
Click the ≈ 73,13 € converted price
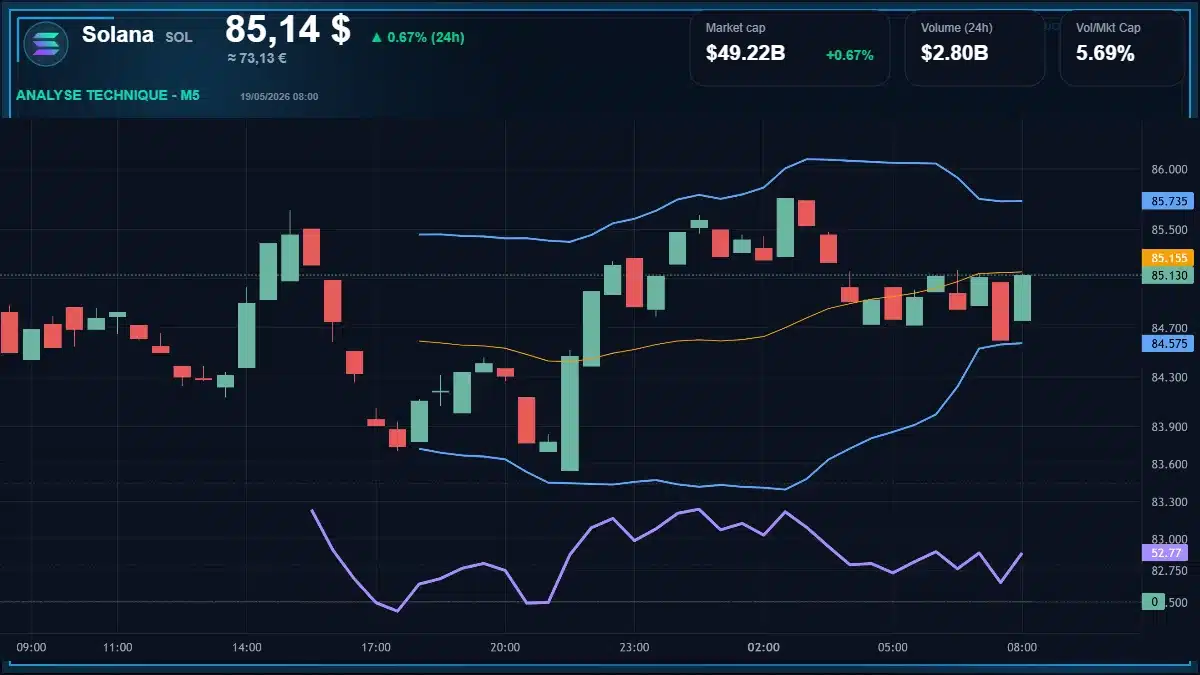click(x=257, y=58)
